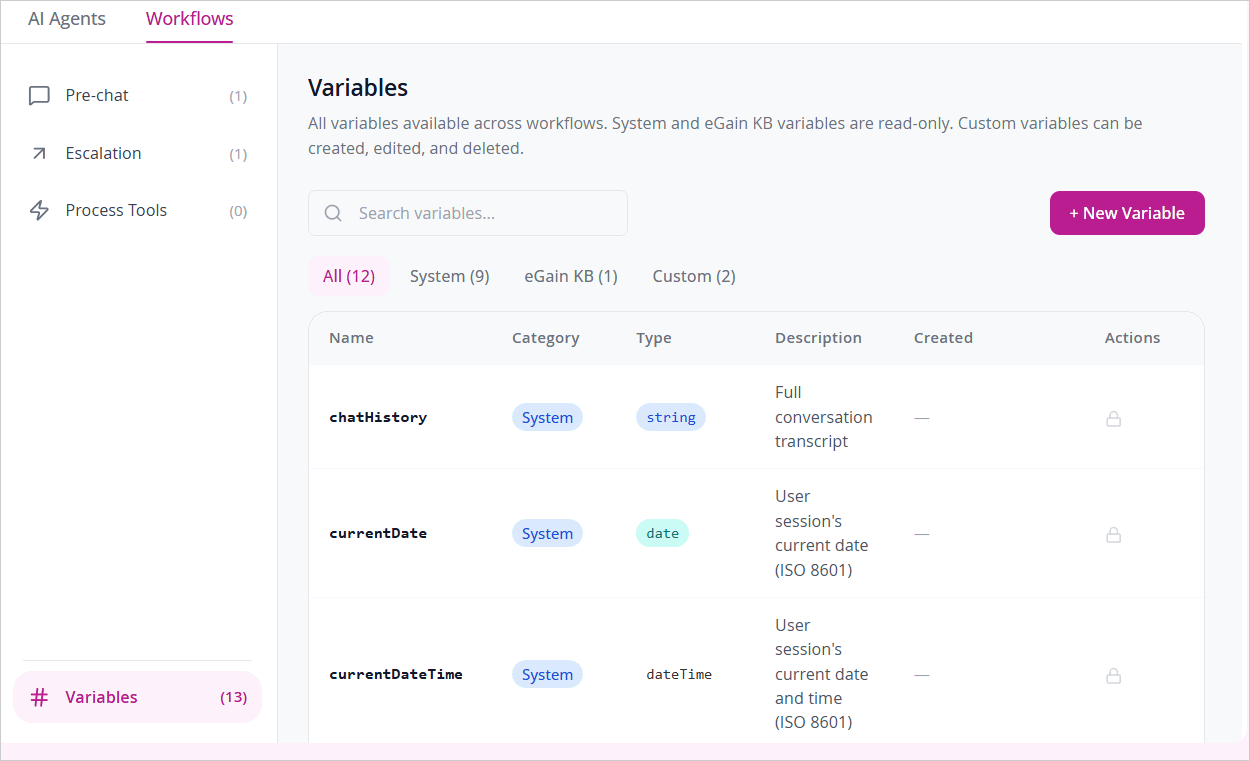Click the currentDate ISO 8601 description
Image resolution: width=1250 pixels, height=761 pixels.
pyautogui.click(x=822, y=533)
